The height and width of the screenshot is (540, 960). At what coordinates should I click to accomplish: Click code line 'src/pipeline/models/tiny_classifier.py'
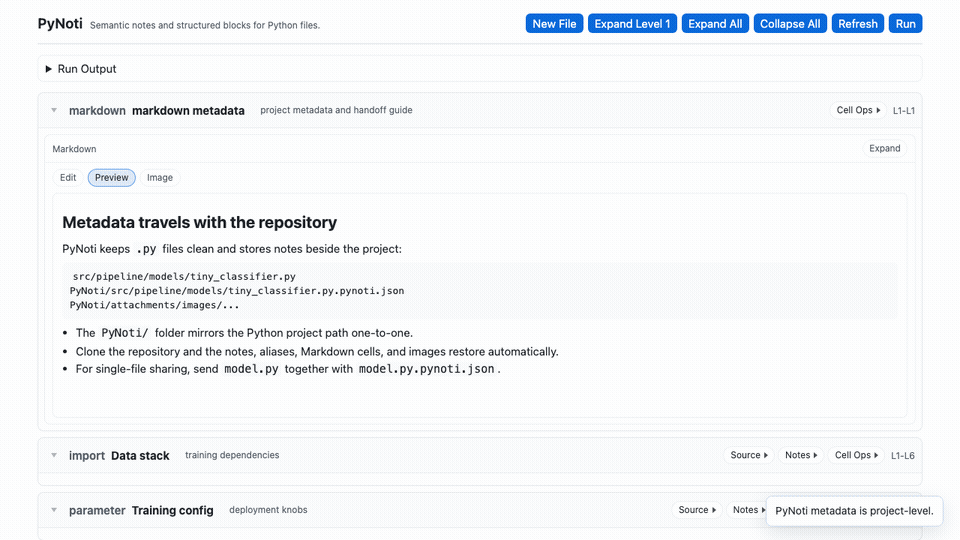[184, 277]
